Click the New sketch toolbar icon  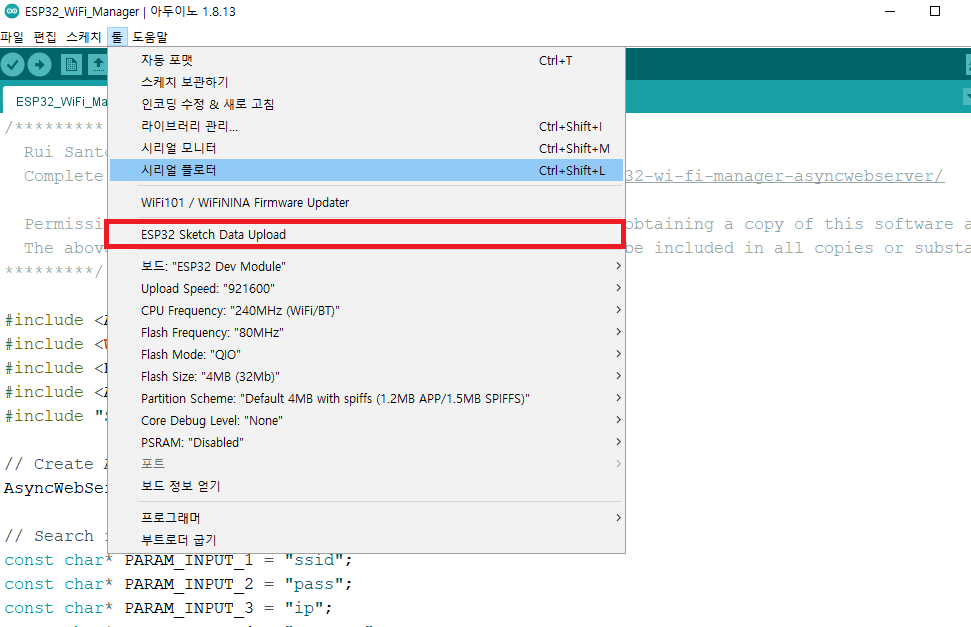coord(71,64)
